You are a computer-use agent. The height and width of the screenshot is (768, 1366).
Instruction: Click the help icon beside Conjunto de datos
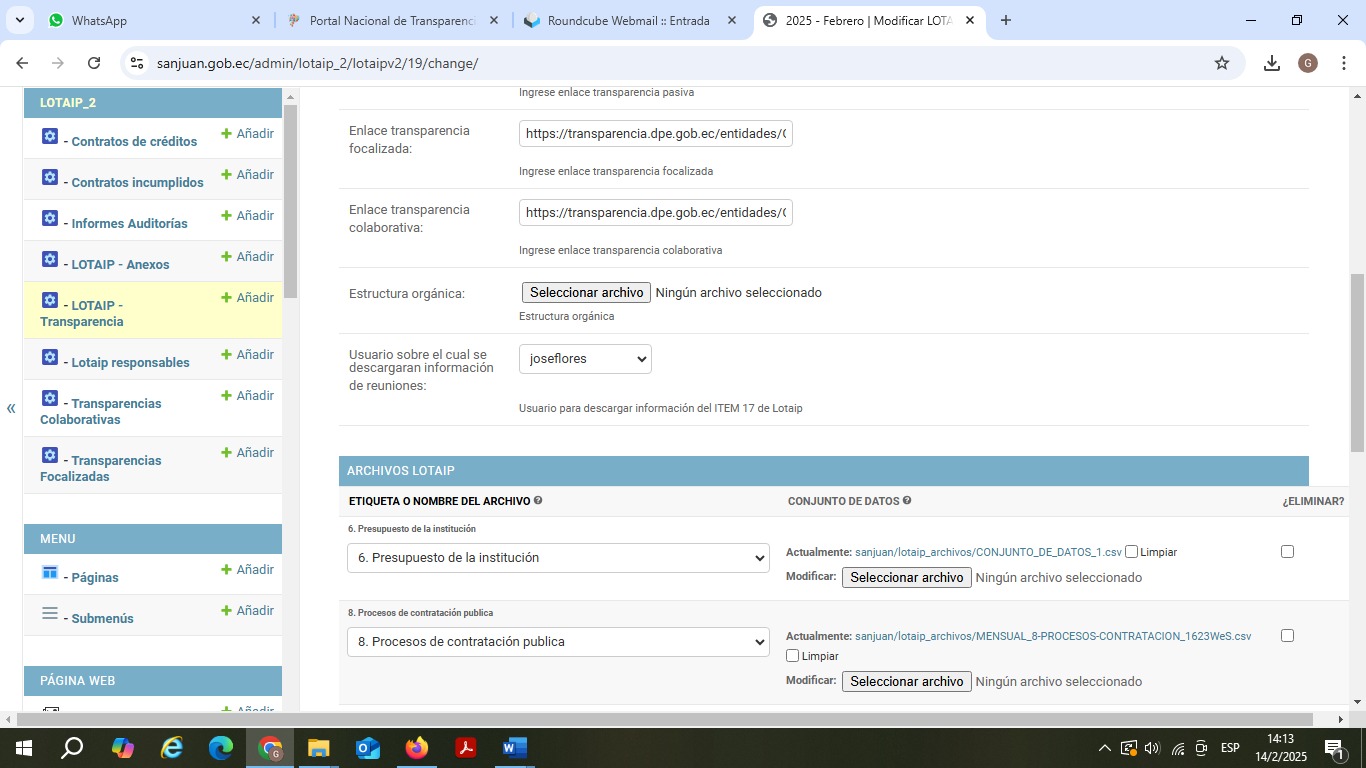tap(907, 501)
